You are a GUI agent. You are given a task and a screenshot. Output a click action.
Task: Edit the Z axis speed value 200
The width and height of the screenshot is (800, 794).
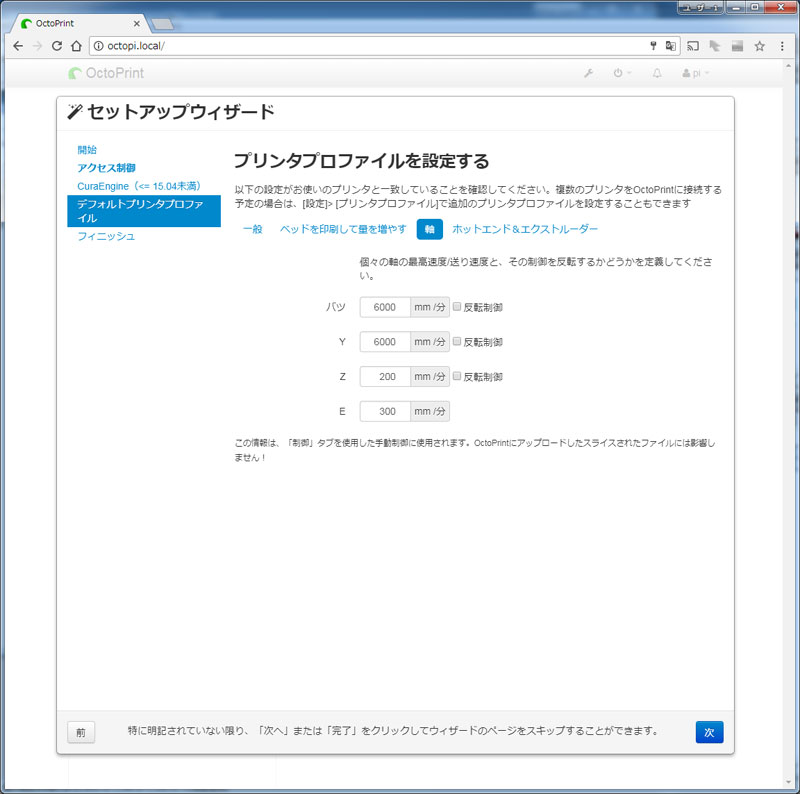click(x=385, y=377)
